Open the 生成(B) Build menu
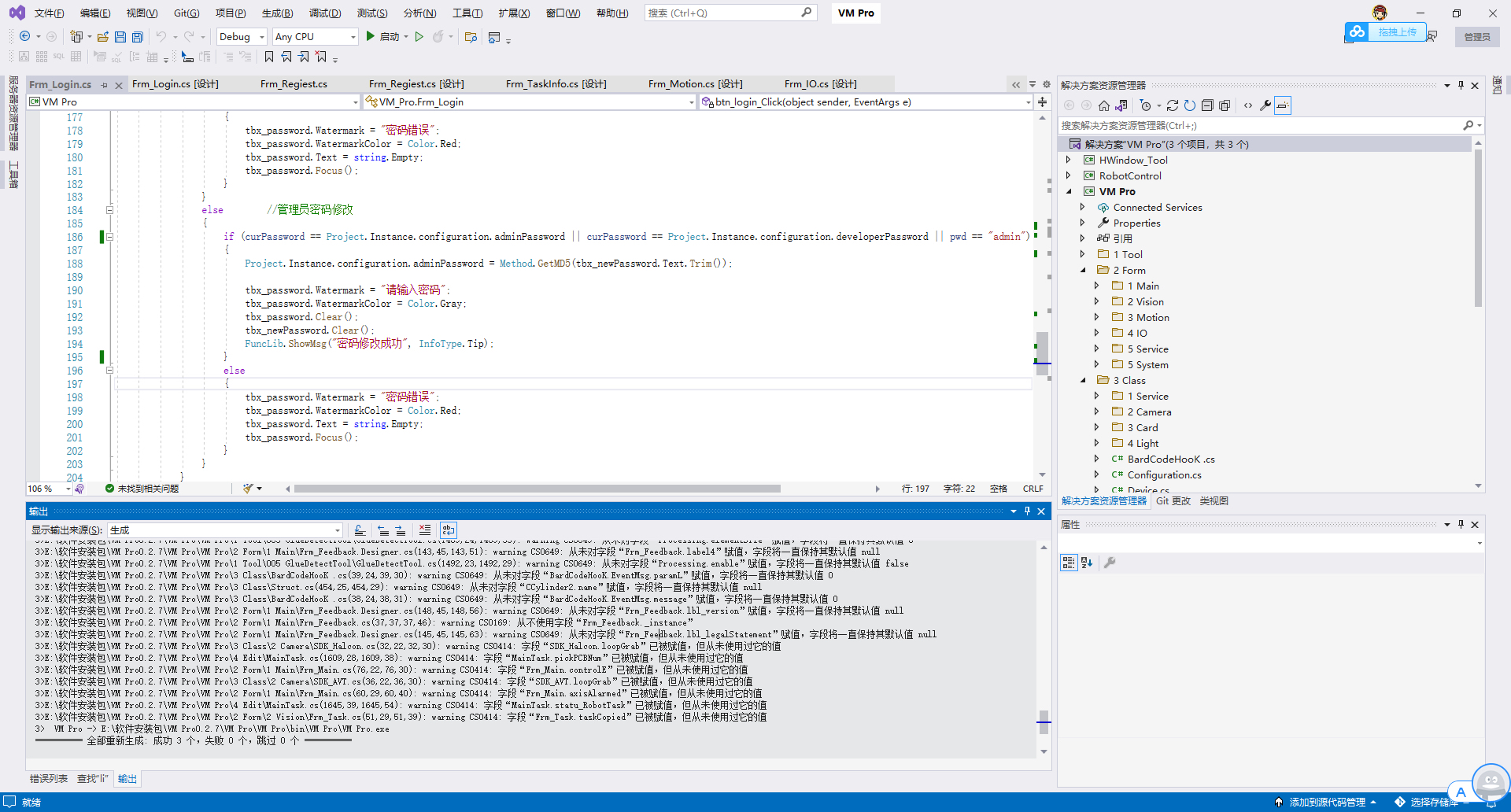Screen dimensions: 1511x812 point(277,13)
